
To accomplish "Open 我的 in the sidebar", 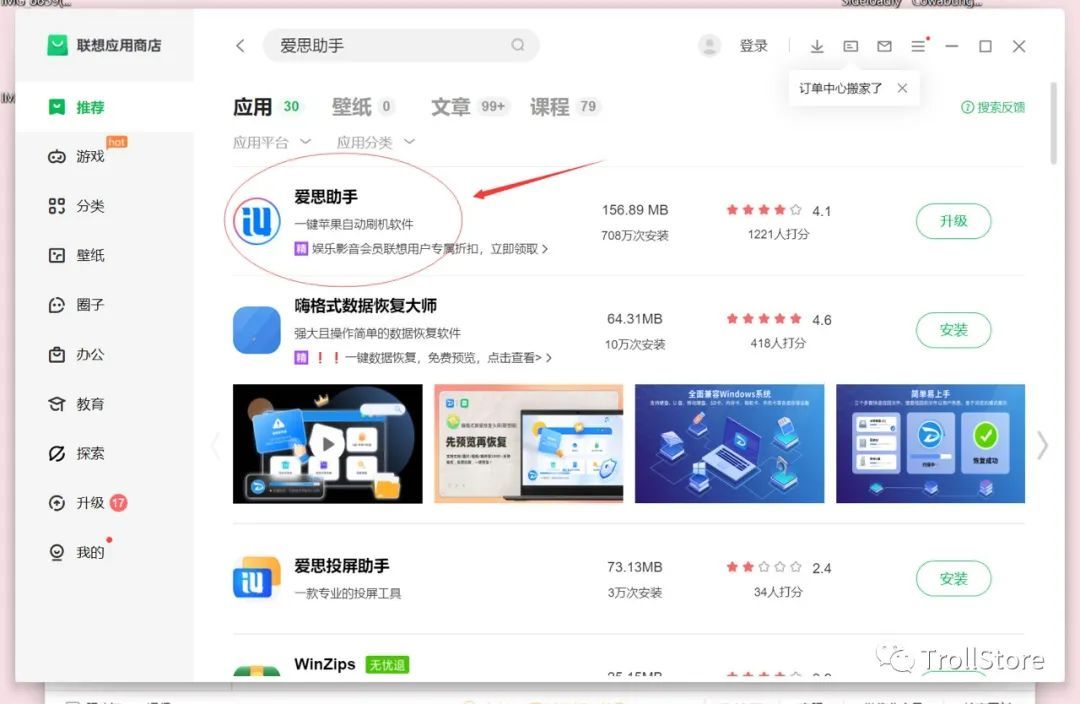I will pos(105,552).
